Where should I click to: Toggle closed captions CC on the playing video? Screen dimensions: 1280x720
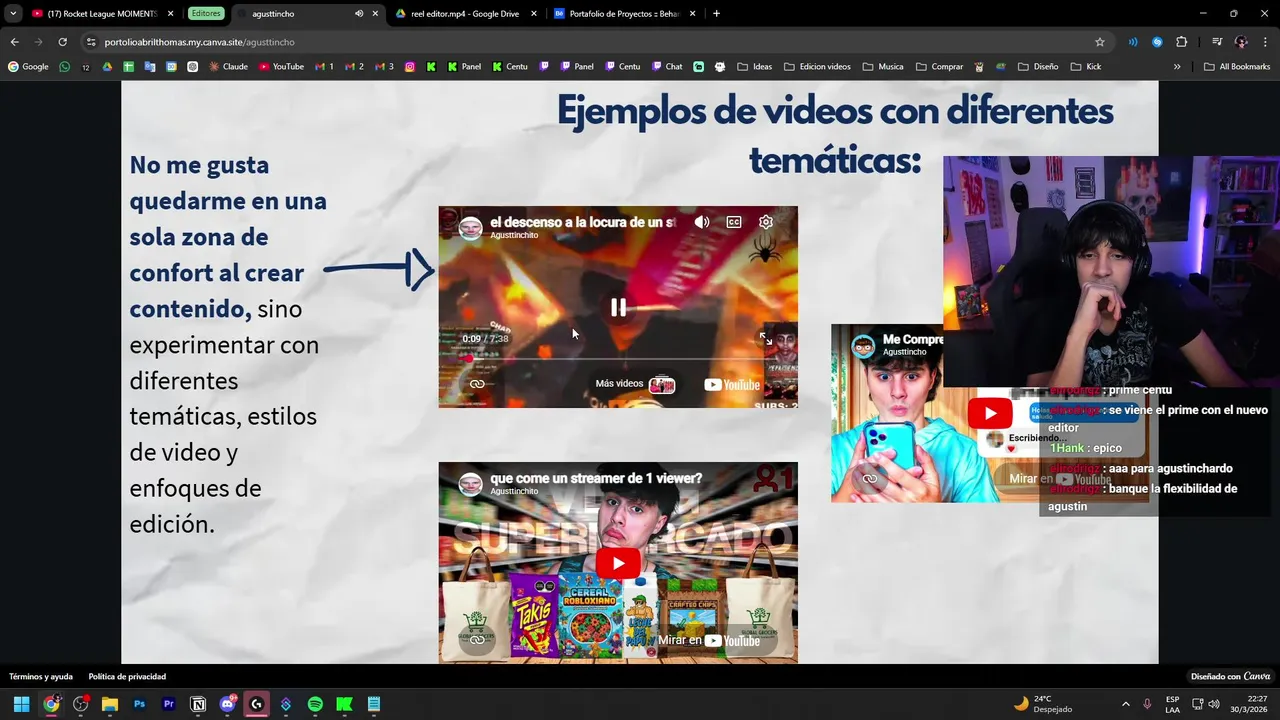click(734, 222)
